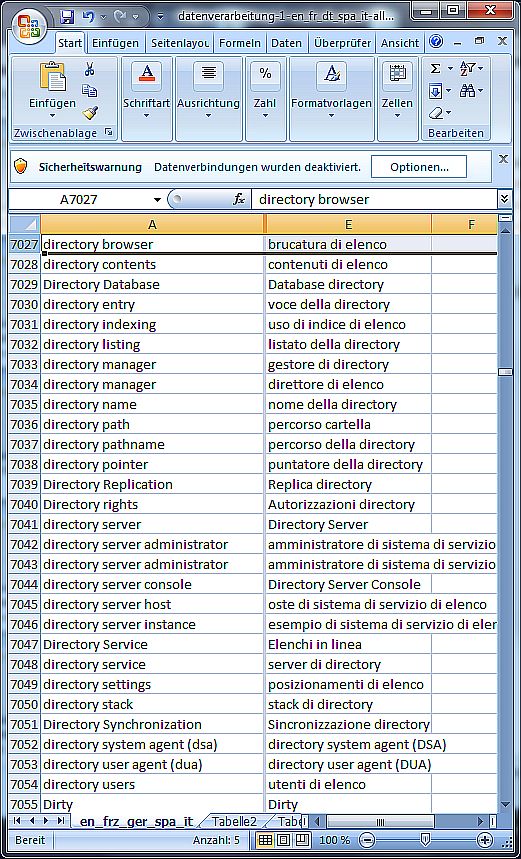The width and height of the screenshot is (521, 859).
Task: Click zoom in plus button
Action: pos(484,839)
